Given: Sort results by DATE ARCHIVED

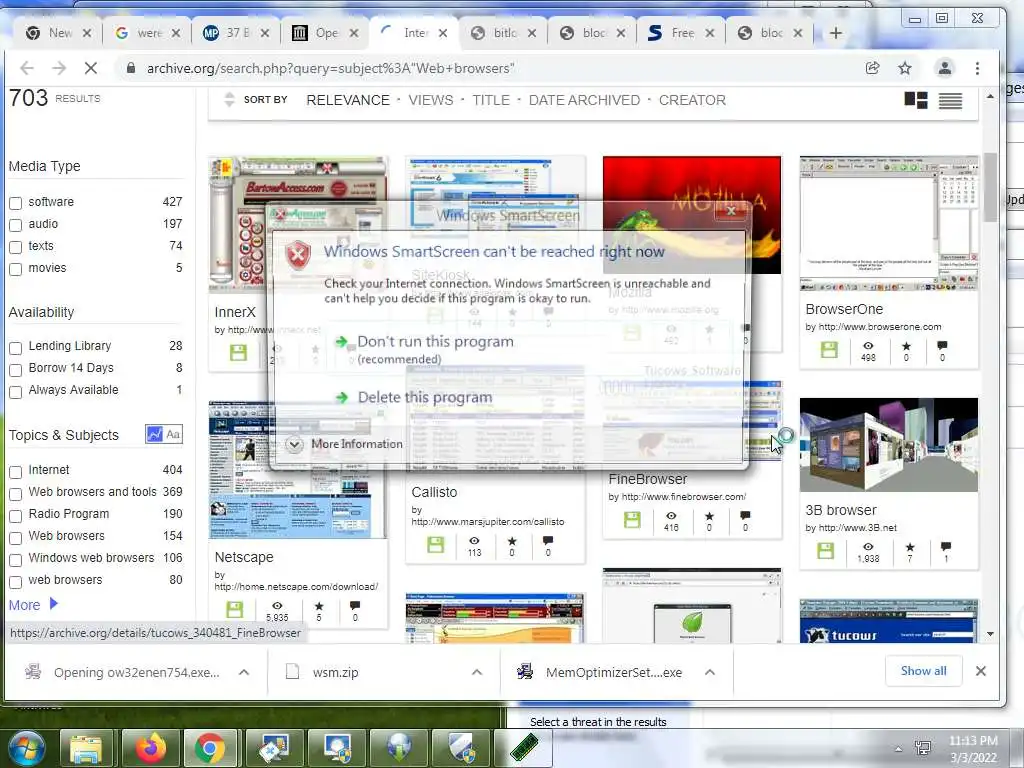Looking at the screenshot, I should click(584, 100).
